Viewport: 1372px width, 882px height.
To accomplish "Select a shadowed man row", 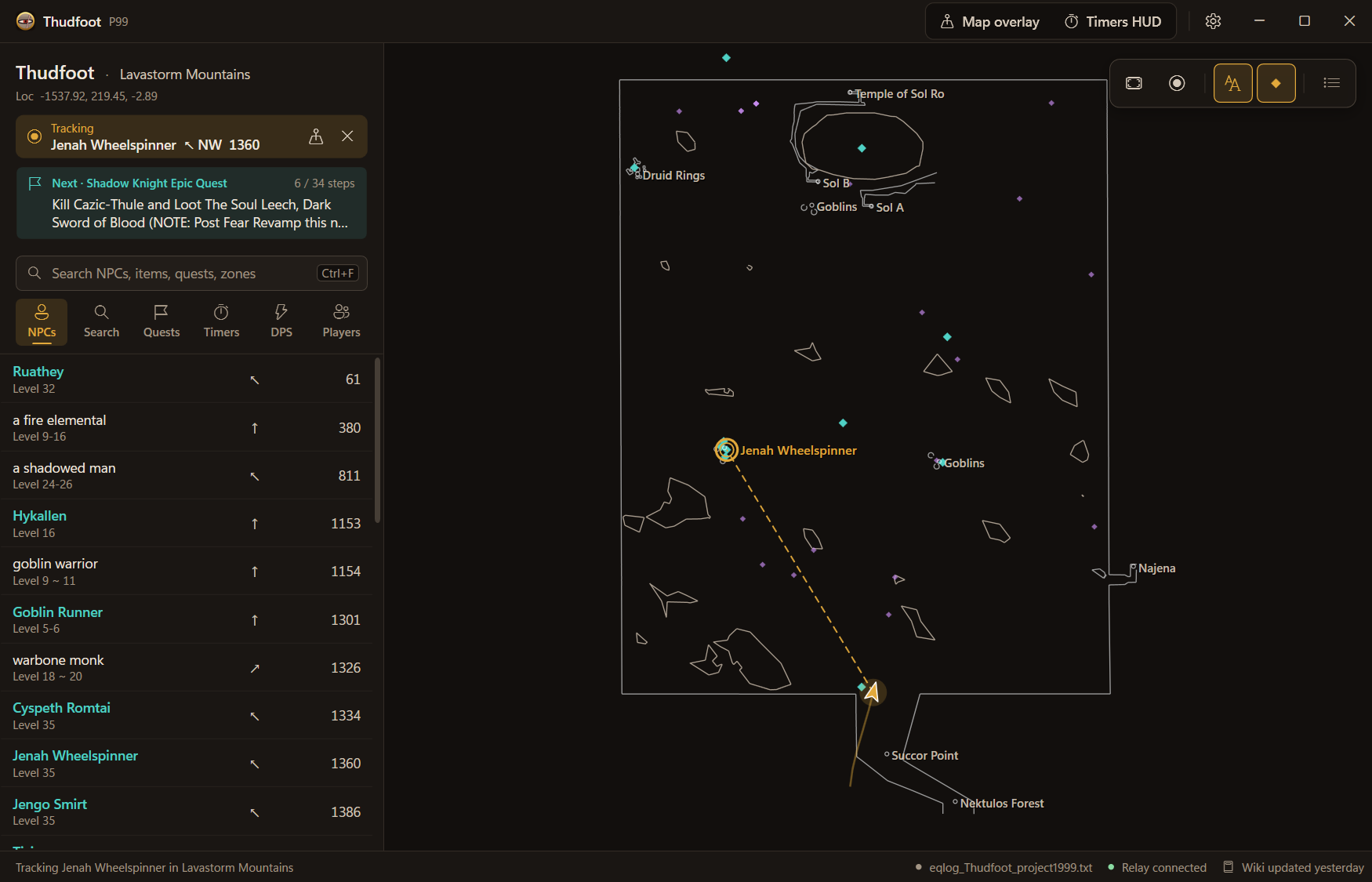I will click(x=187, y=475).
